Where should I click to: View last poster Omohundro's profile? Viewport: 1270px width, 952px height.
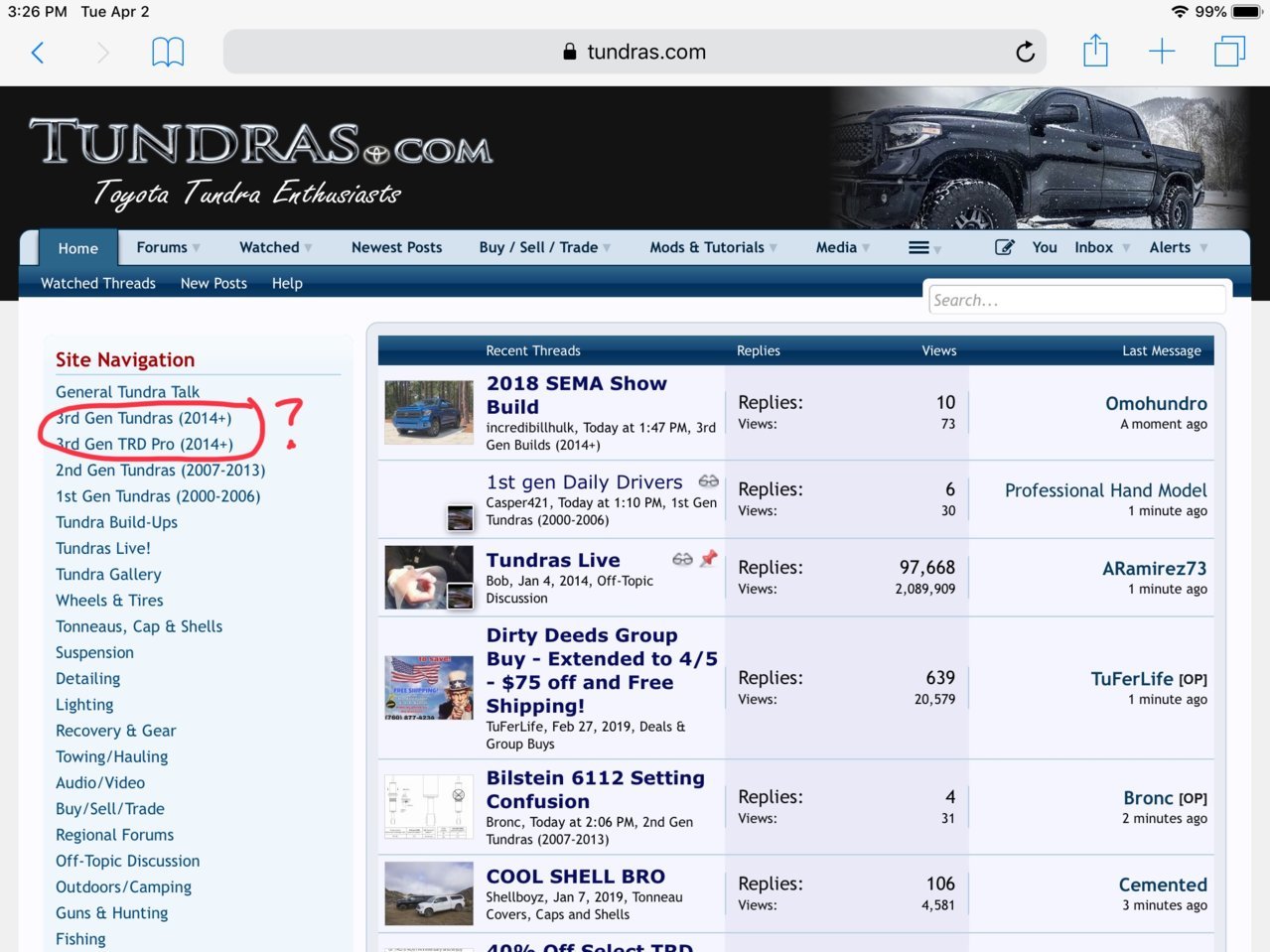point(1156,403)
